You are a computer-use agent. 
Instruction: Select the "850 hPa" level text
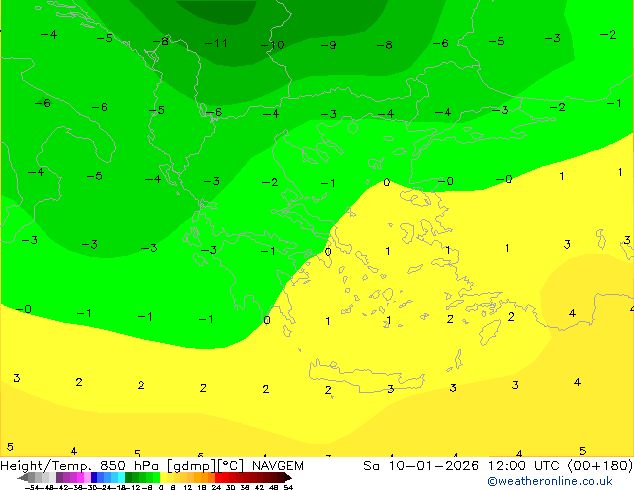pyautogui.click(x=129, y=466)
